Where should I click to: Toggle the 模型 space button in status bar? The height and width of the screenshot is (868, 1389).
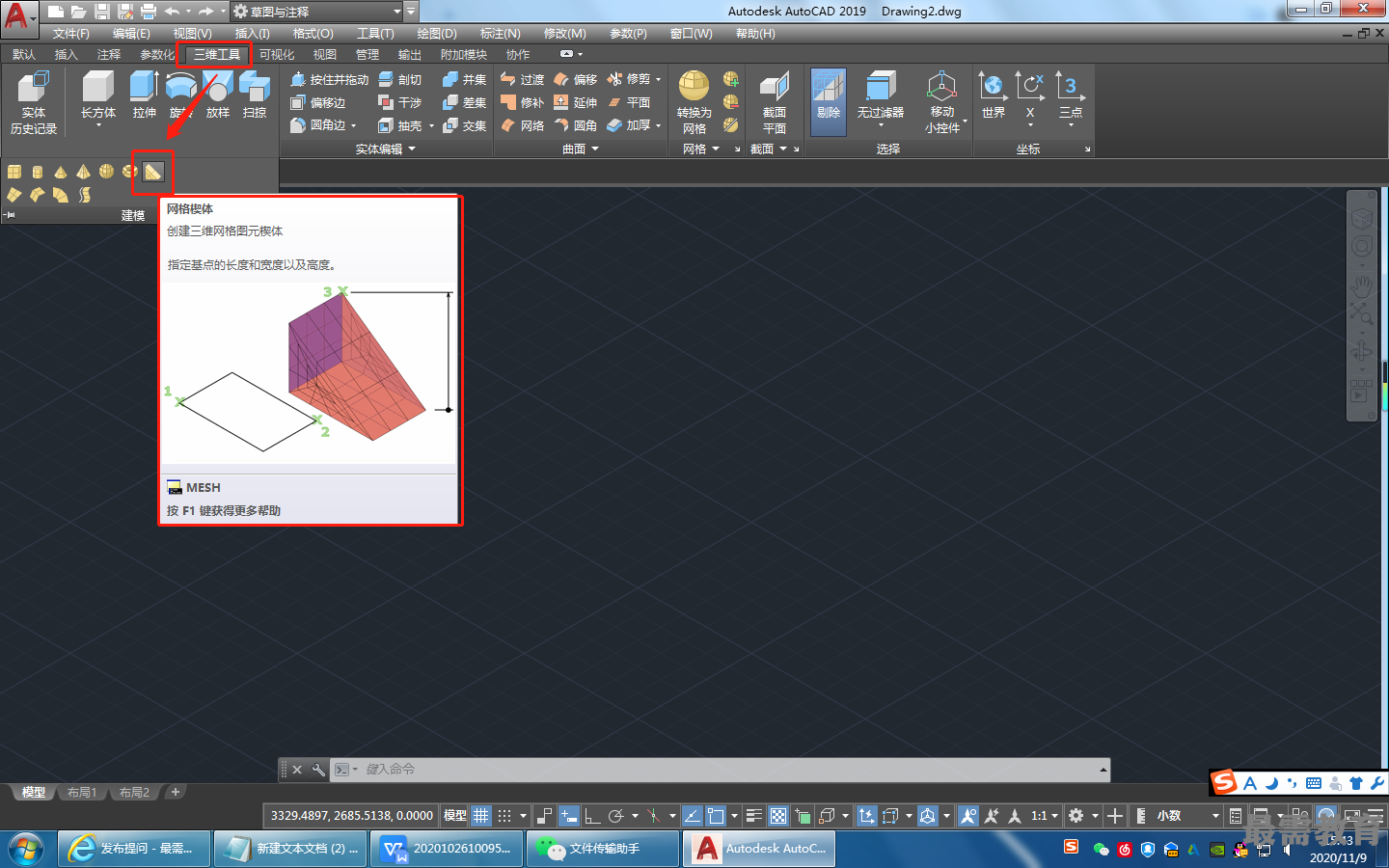click(x=455, y=816)
